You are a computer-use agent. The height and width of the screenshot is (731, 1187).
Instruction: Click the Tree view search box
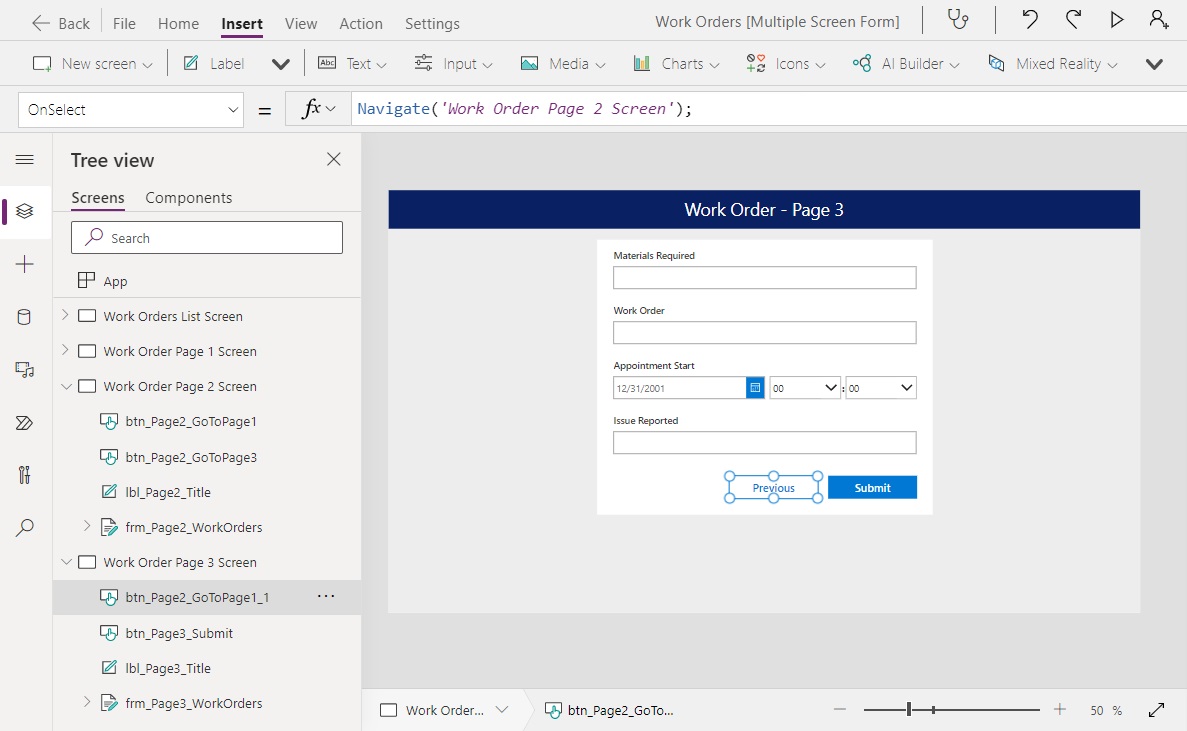[x=206, y=237]
